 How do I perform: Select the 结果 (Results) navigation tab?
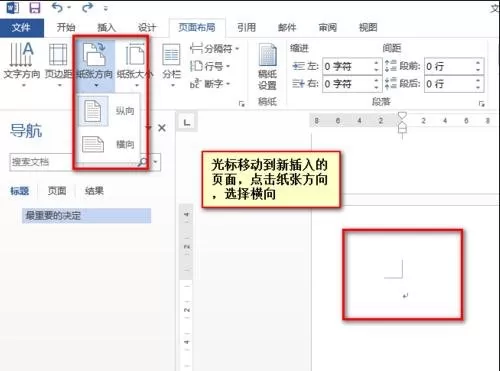pyautogui.click(x=94, y=191)
